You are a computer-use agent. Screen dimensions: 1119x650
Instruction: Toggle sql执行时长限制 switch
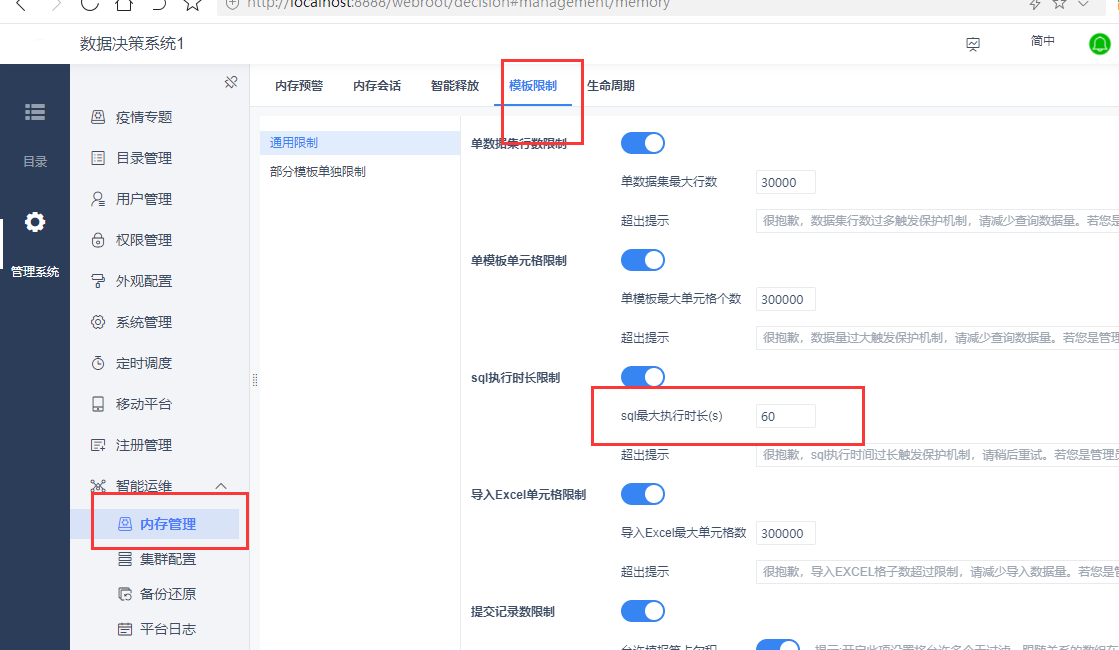pos(642,377)
